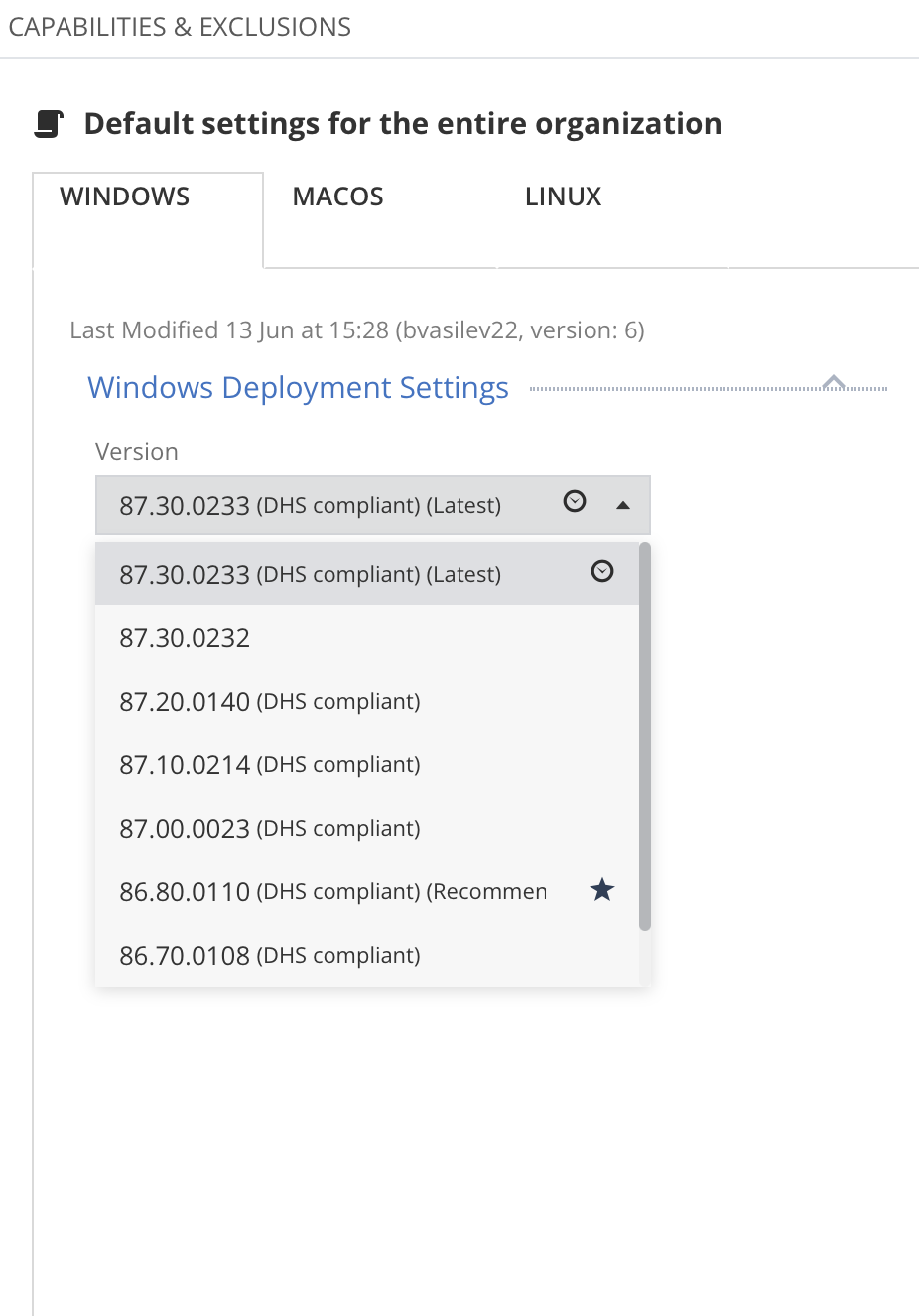919x1316 pixels.
Task: Close the Version dropdown using its arrow
Action: tap(623, 506)
